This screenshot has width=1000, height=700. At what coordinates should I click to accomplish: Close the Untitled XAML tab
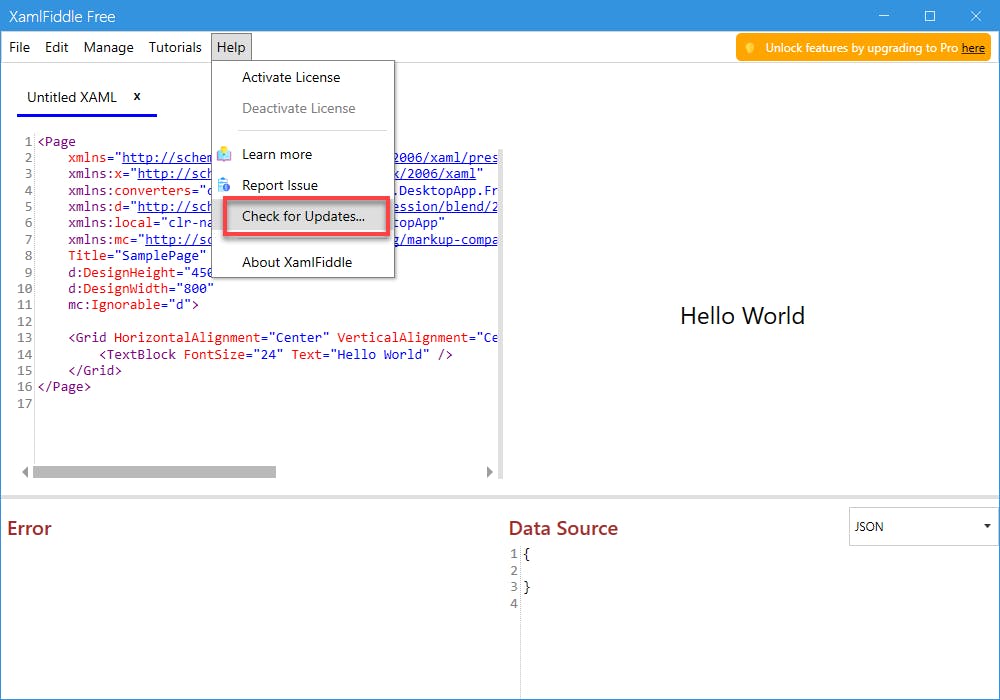tap(137, 96)
